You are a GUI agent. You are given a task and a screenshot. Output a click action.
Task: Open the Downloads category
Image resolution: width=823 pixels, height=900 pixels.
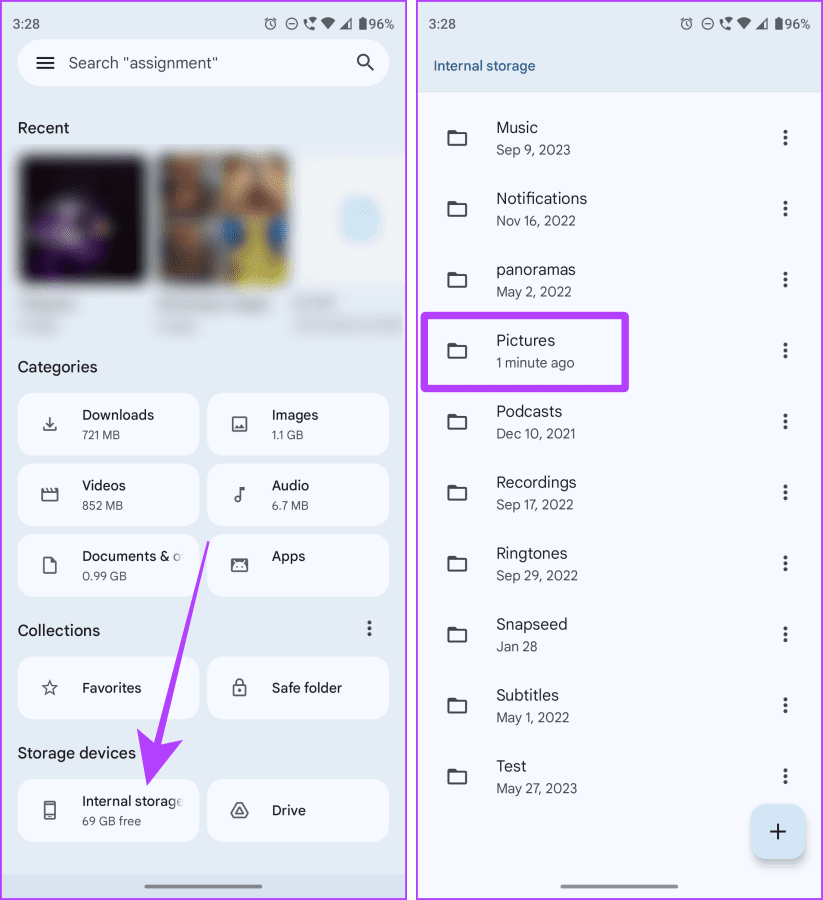click(x=108, y=424)
